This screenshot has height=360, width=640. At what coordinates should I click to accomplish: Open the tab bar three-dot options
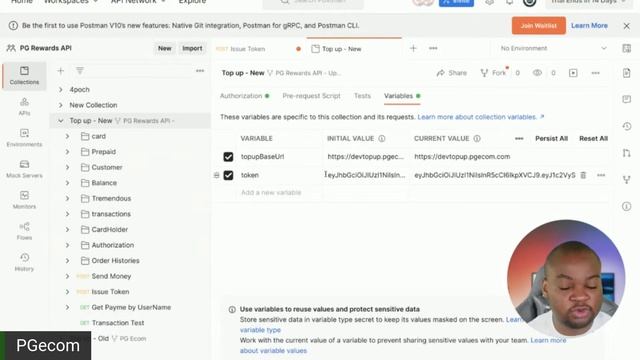[x=433, y=48]
